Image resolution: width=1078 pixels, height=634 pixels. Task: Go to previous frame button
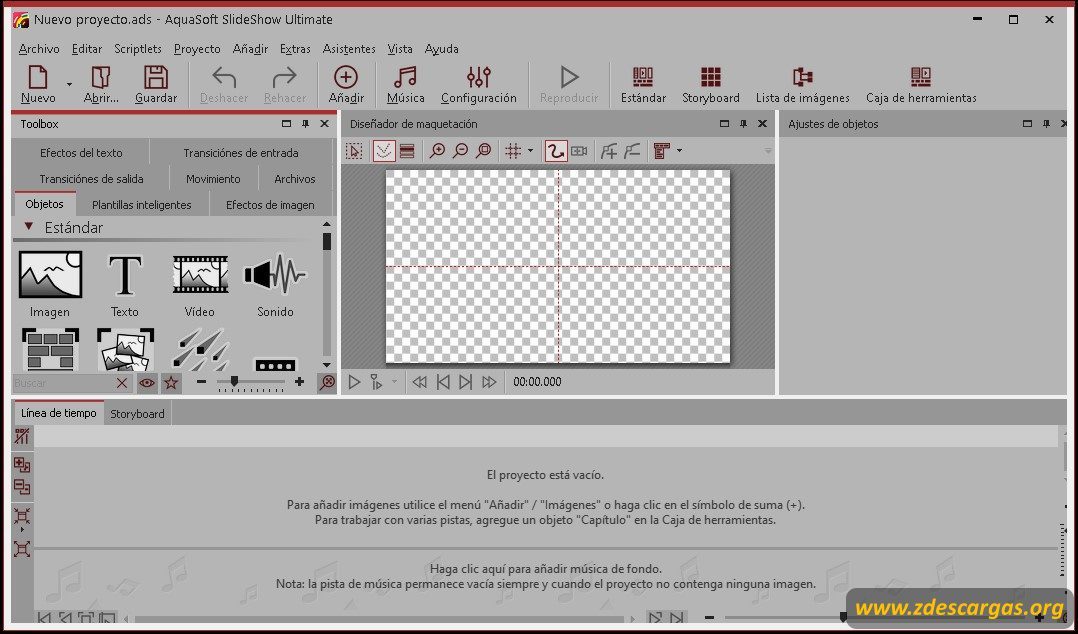click(443, 382)
